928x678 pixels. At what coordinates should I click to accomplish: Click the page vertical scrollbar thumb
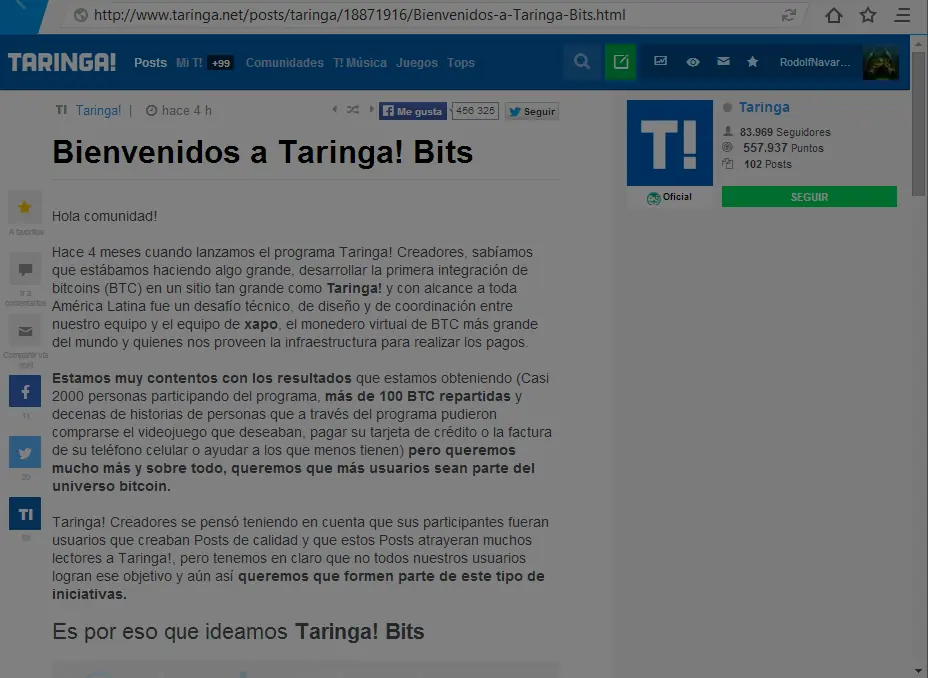click(x=918, y=124)
